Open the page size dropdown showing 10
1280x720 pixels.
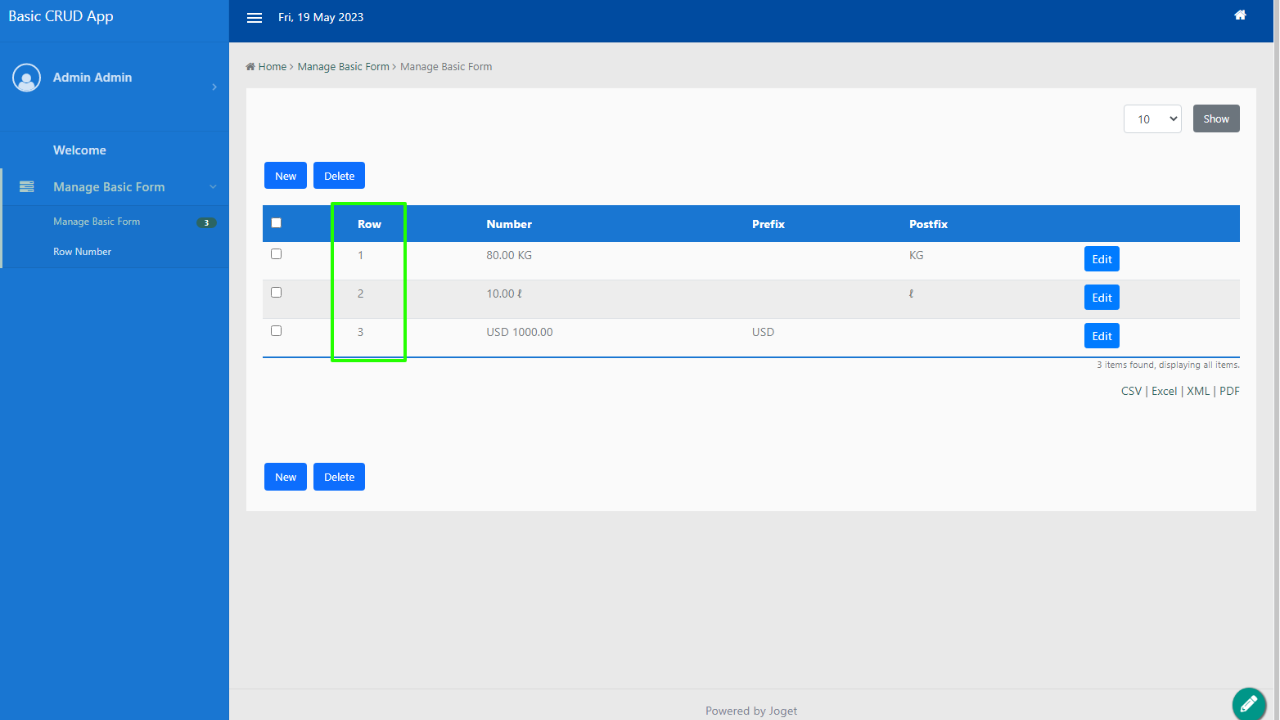tap(1152, 118)
